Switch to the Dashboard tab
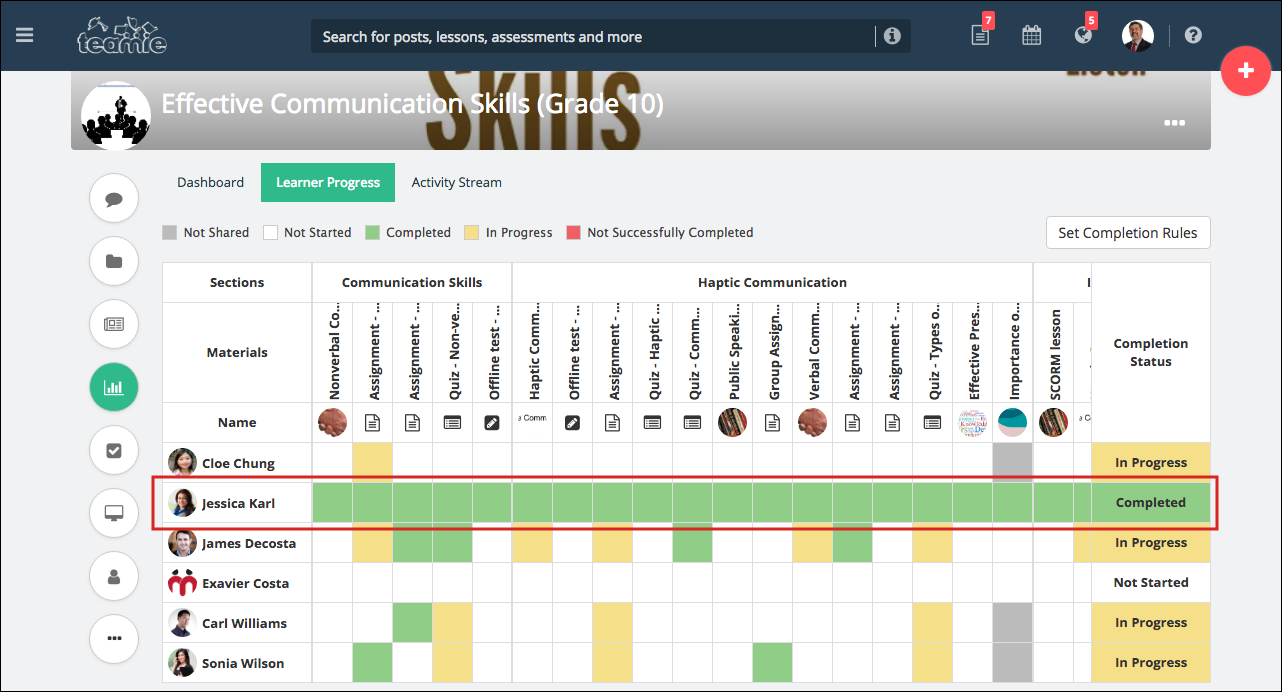This screenshot has width=1282, height=692. (210, 182)
